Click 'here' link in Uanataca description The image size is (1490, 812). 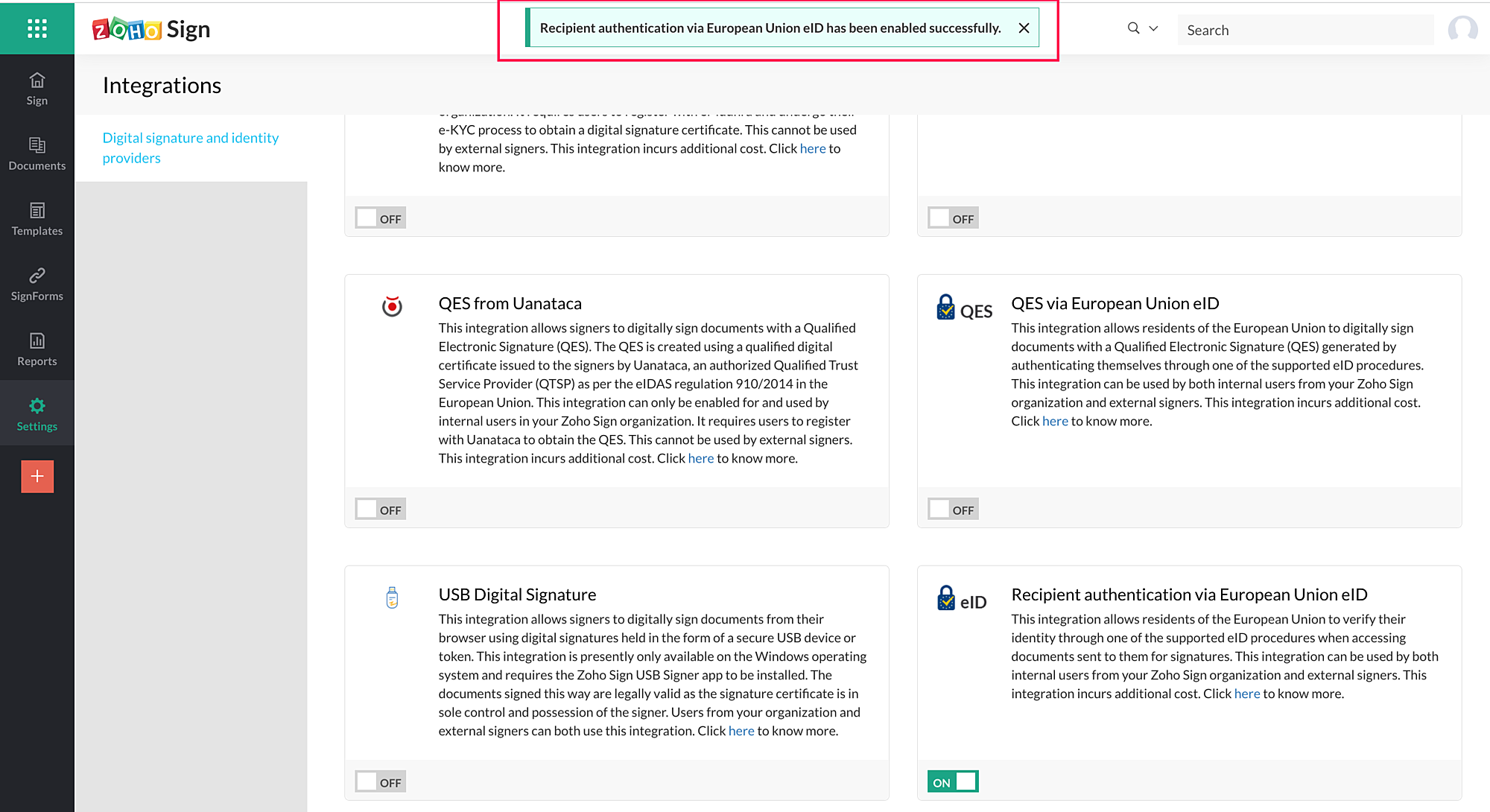tap(700, 458)
